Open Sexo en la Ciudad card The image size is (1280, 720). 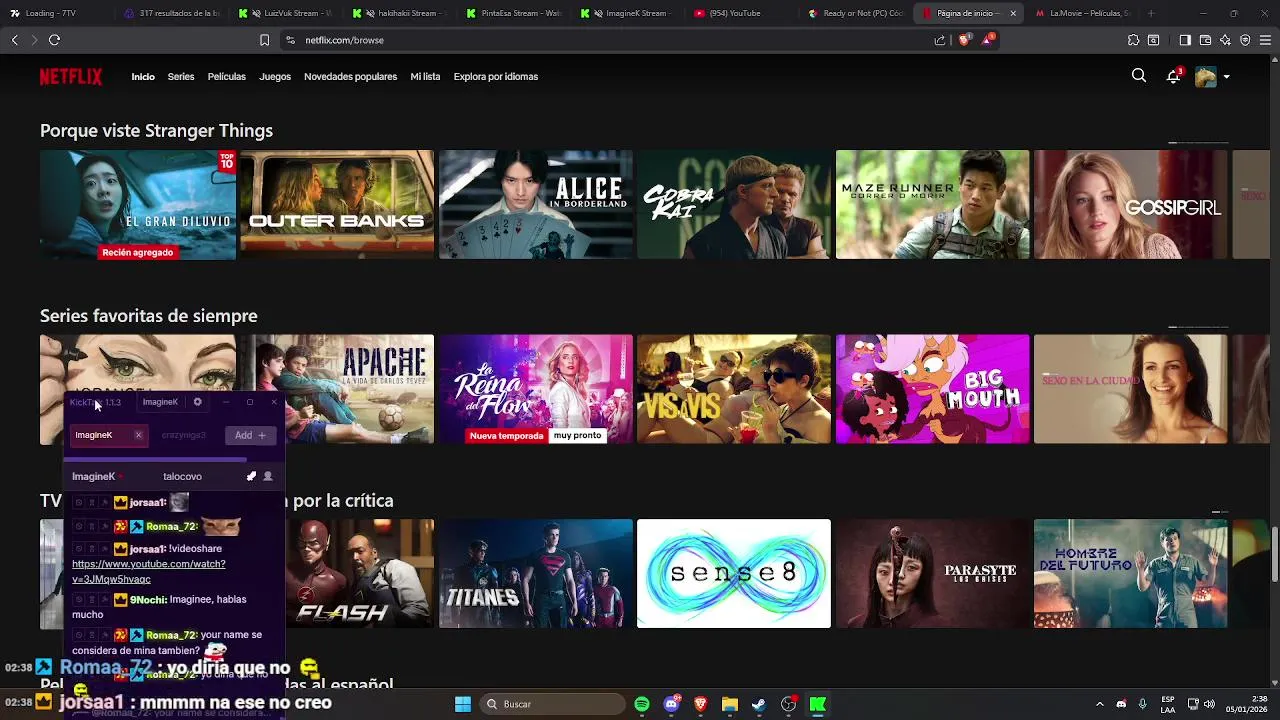[1131, 389]
